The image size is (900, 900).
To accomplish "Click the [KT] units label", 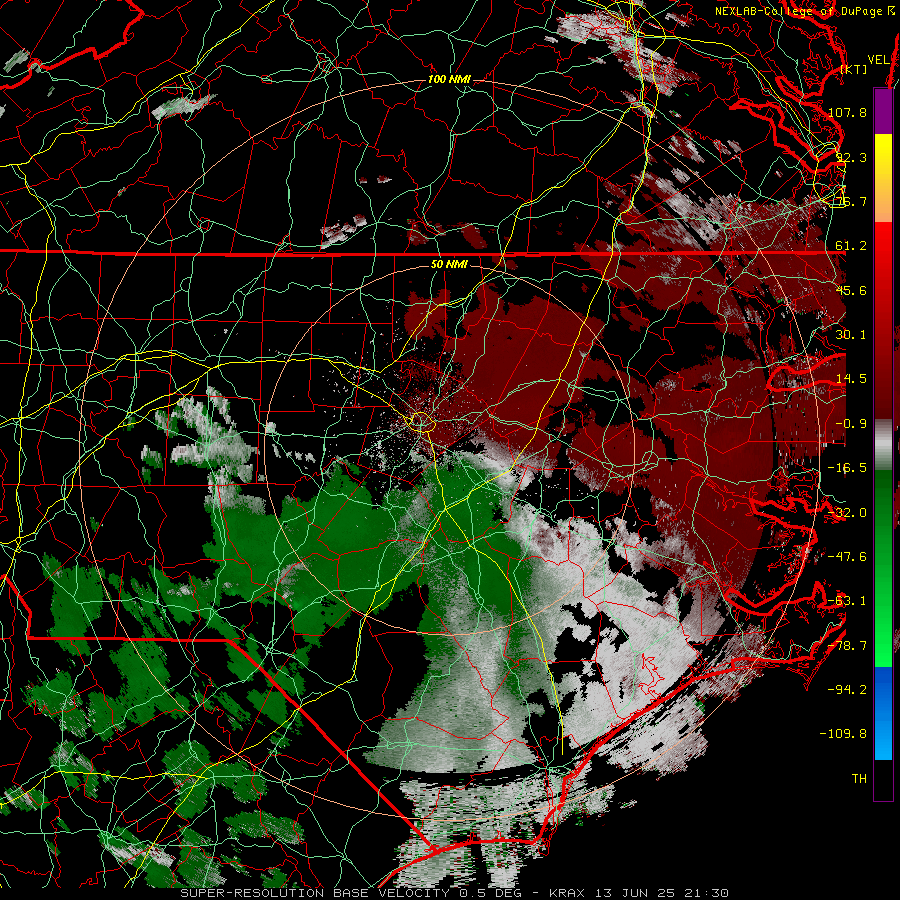I will click(853, 69).
